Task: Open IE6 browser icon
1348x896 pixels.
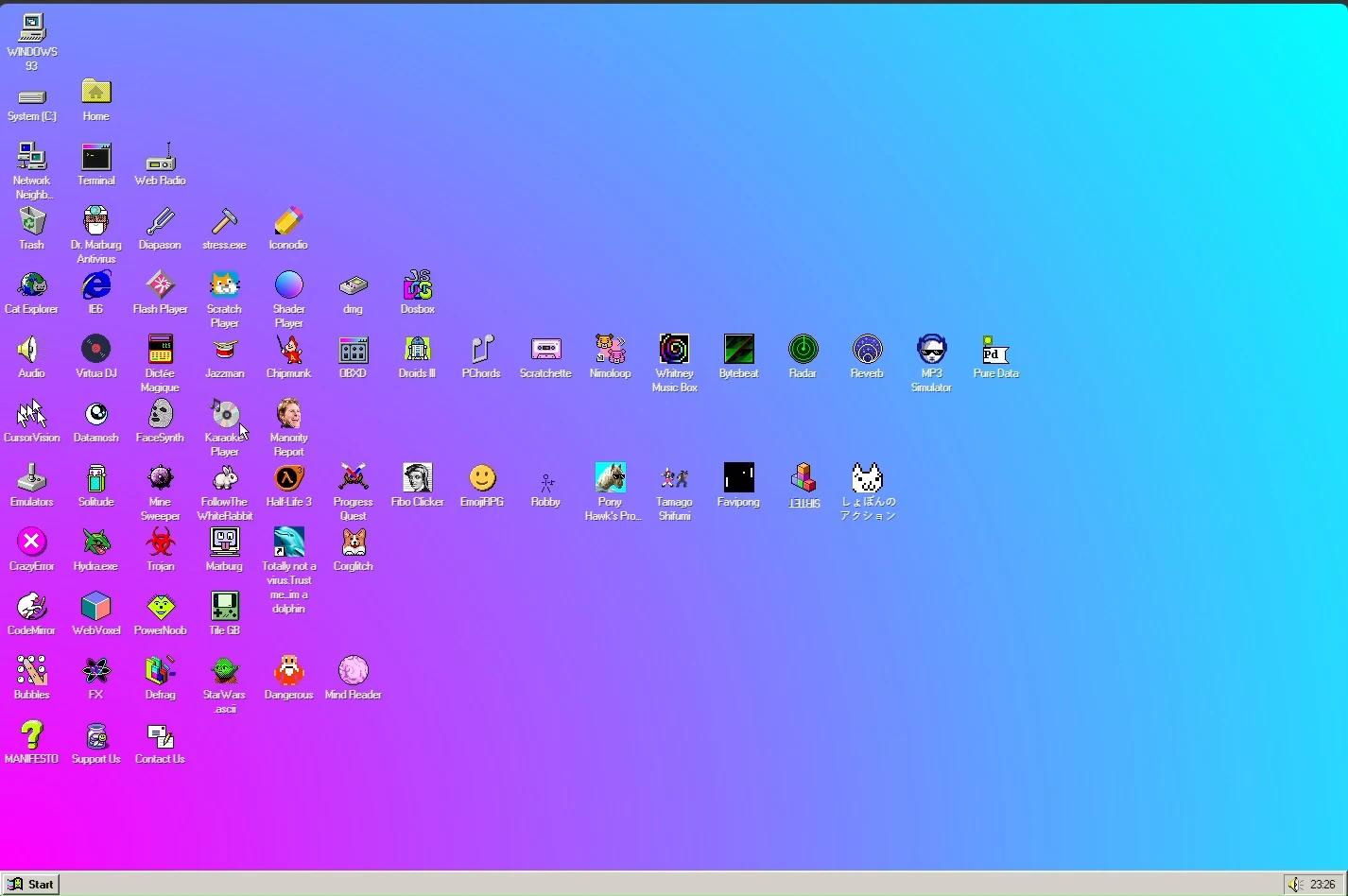Action: [x=95, y=285]
